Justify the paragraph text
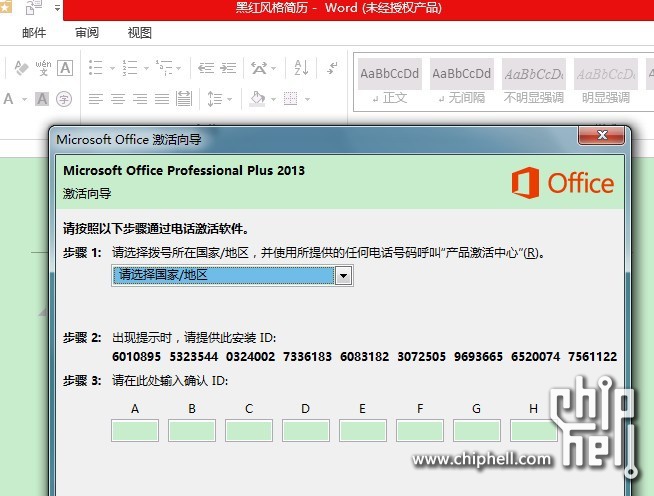This screenshot has width=654, height=496. click(x=162, y=99)
